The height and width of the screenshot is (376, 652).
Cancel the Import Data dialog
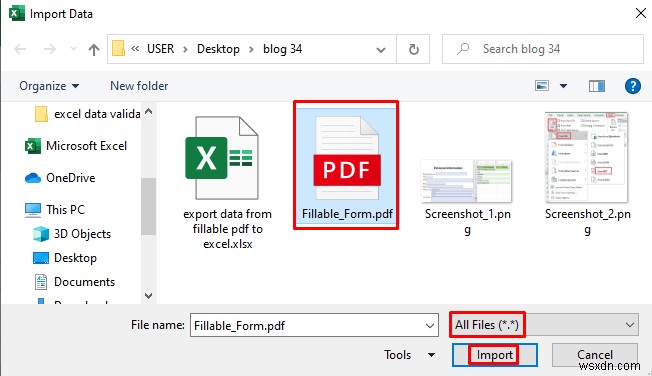point(595,355)
